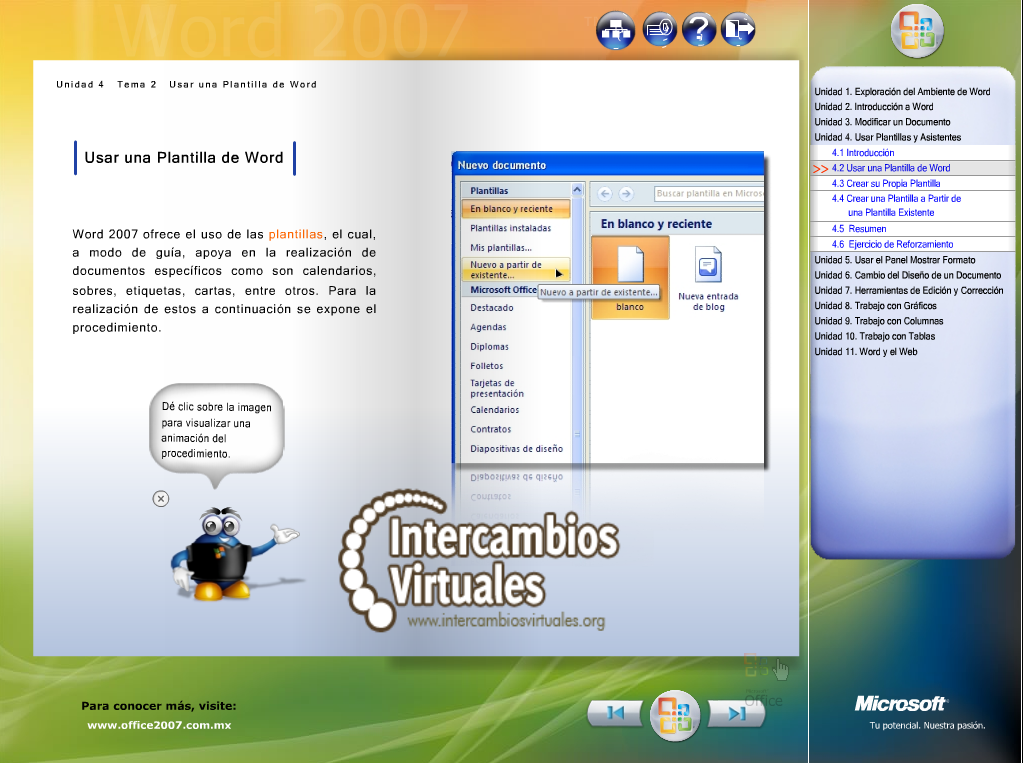Click the orange 'plantillas' glossary word
This screenshot has width=1023, height=763.
[296, 234]
